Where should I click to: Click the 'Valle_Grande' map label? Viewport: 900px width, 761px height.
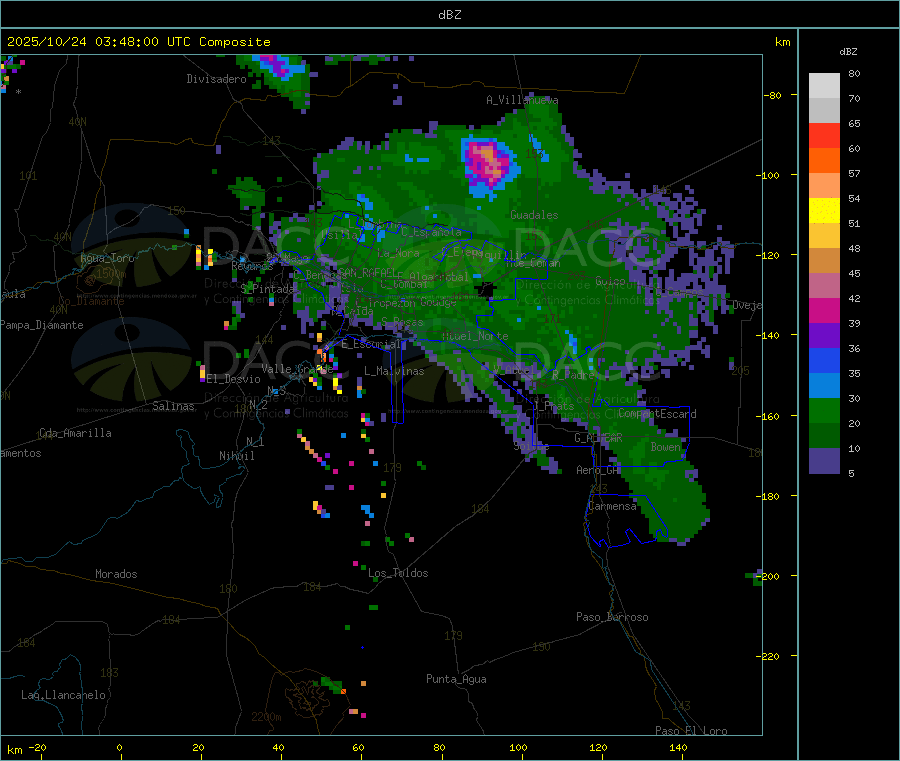[x=297, y=369]
